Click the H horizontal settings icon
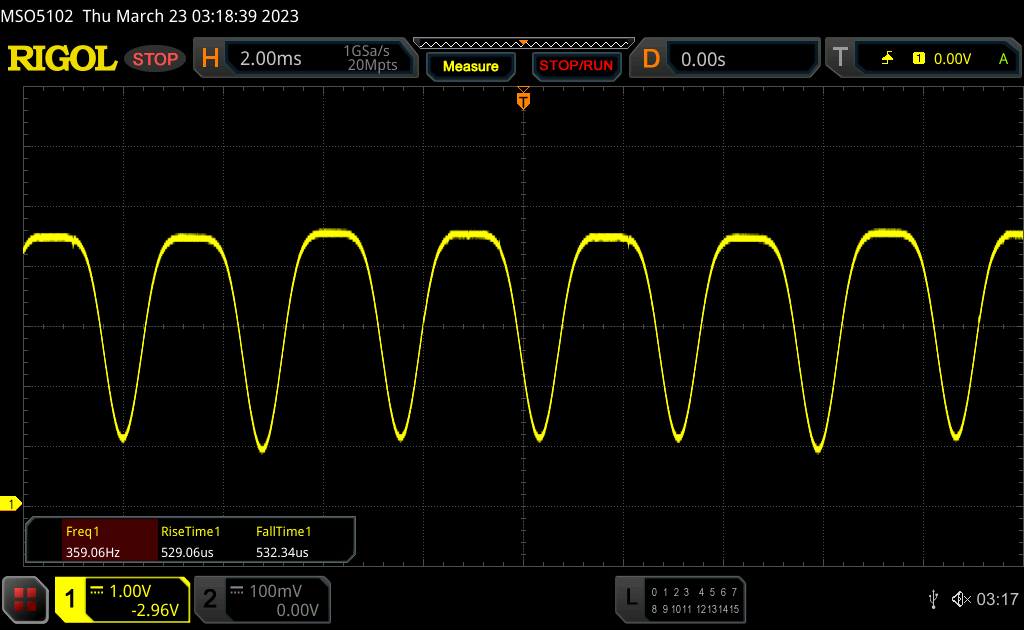This screenshot has width=1024, height=630. tap(210, 59)
